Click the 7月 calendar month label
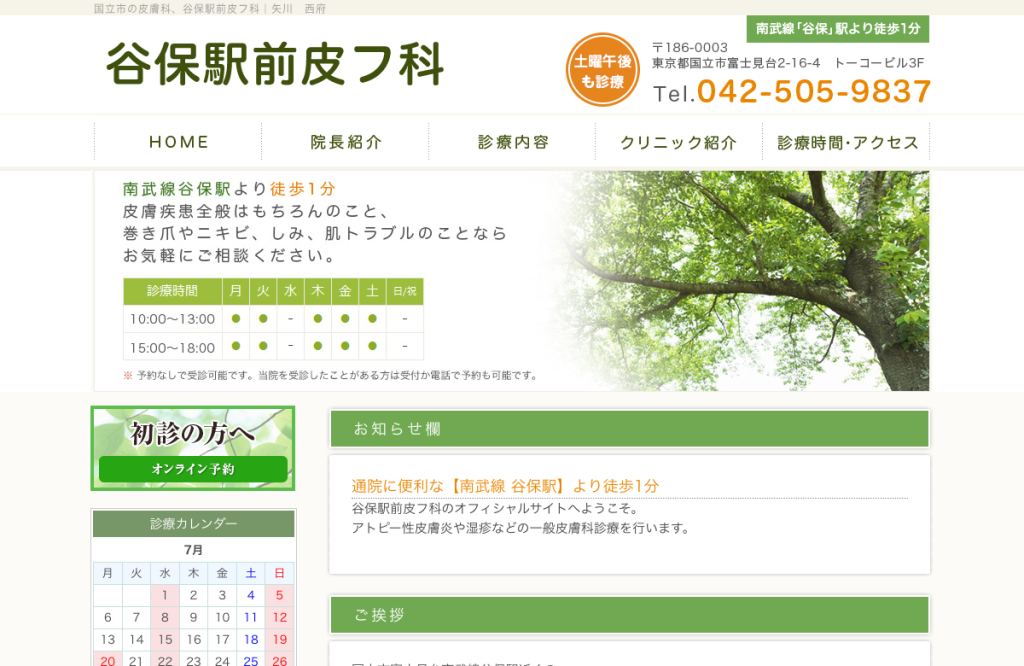The height and width of the screenshot is (666, 1024). point(193,550)
